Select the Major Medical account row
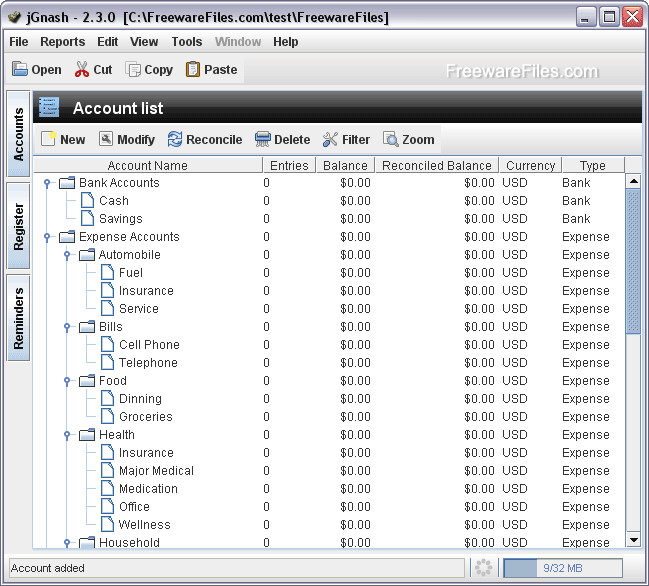This screenshot has height=586, width=649. (329, 471)
